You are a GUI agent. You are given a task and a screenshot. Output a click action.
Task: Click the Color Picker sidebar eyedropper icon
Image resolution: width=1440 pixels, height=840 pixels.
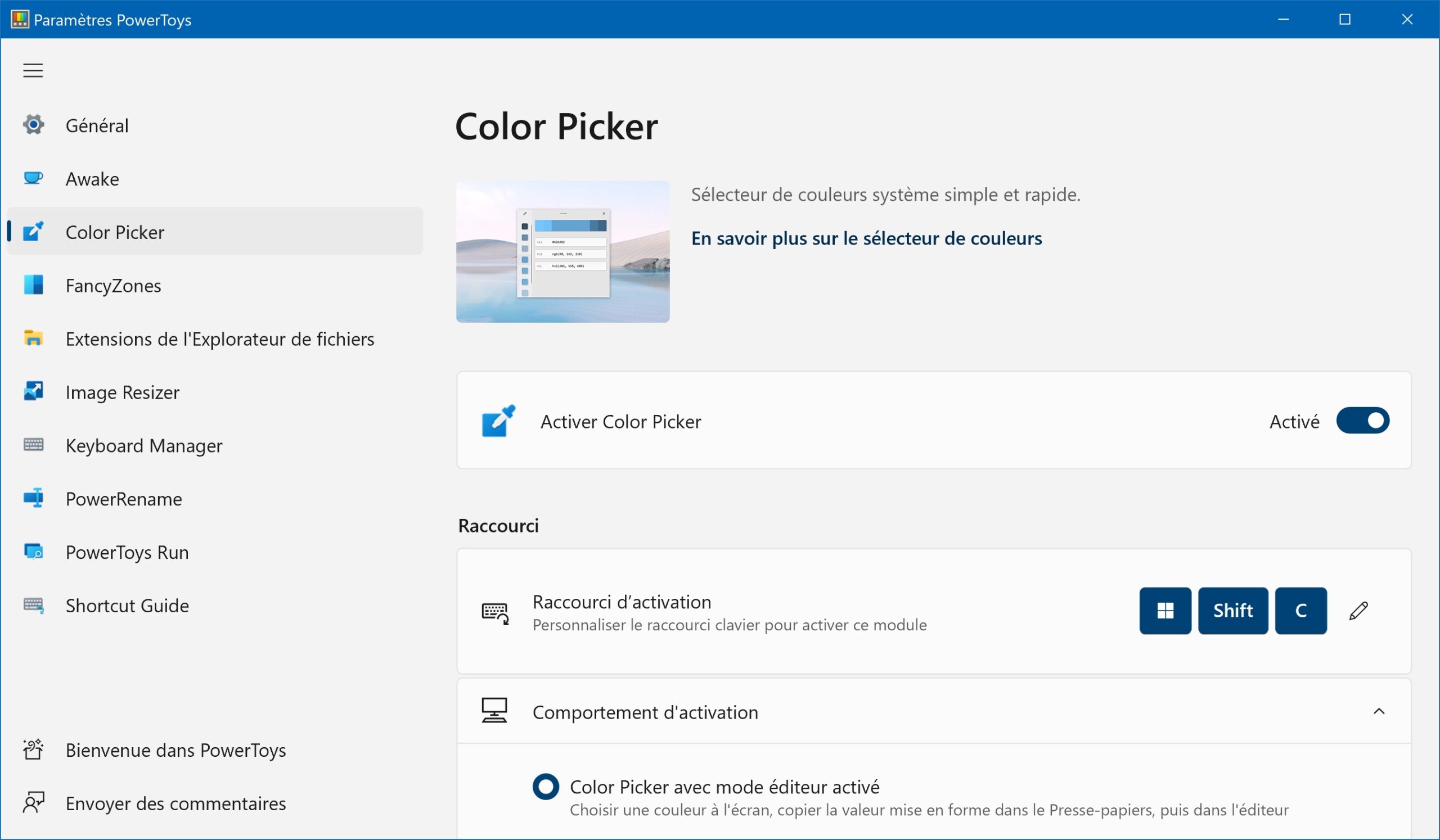tap(33, 231)
